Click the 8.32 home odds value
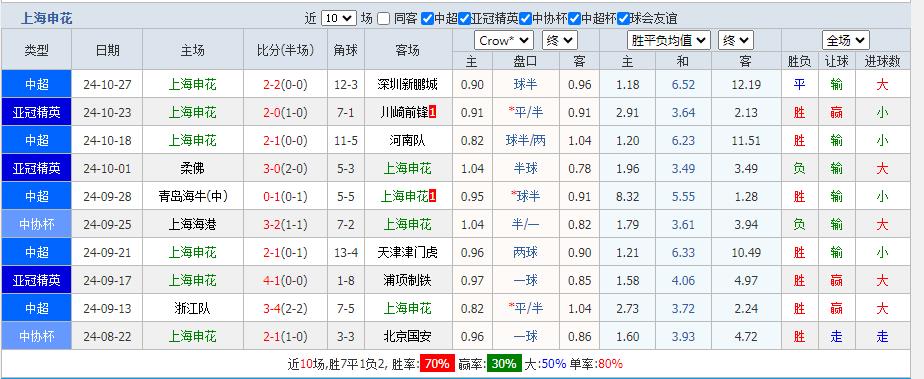This screenshot has width=924, height=379. tap(628, 196)
